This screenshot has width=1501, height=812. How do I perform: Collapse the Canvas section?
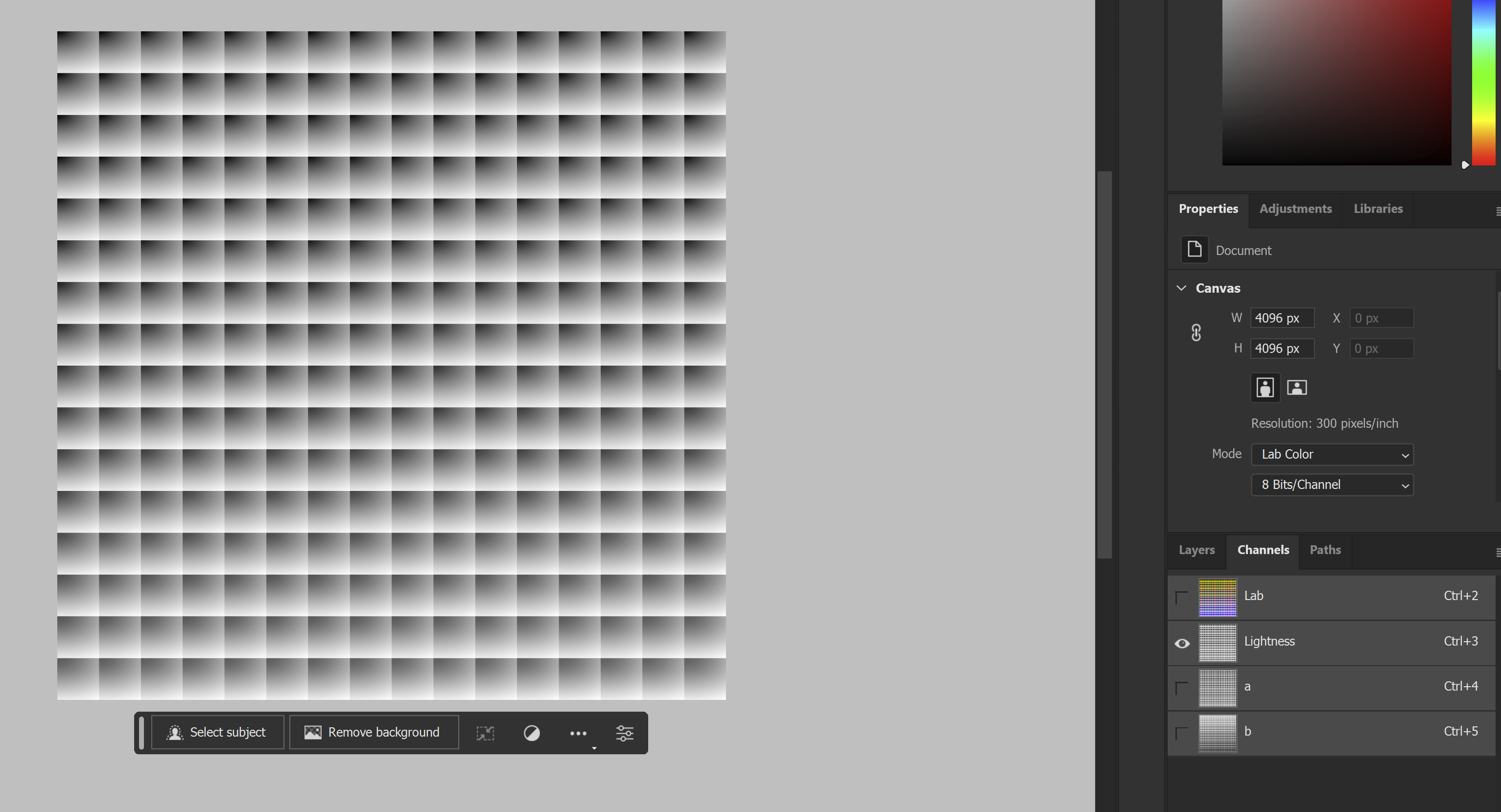[1182, 288]
